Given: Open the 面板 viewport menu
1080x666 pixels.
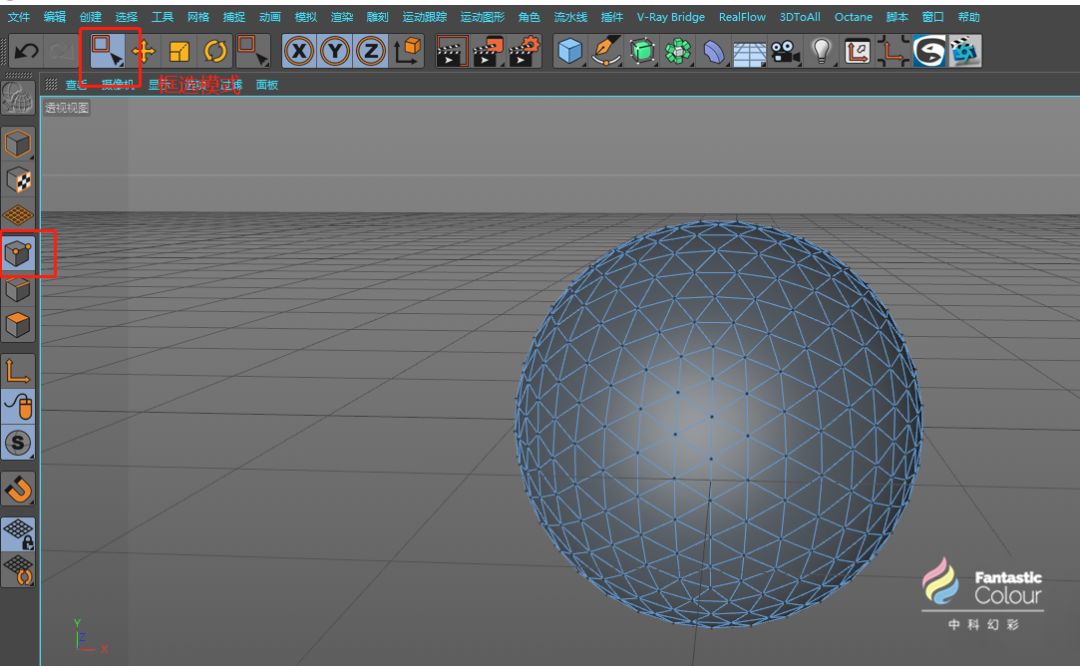Looking at the screenshot, I should pos(267,85).
